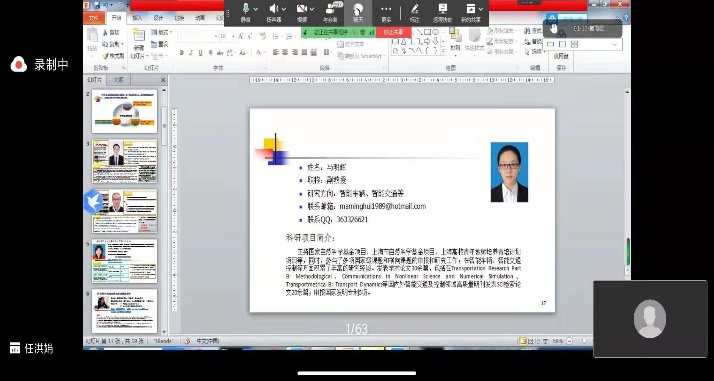
Task: Click the Format Painter brush icon
Action: point(106,56)
